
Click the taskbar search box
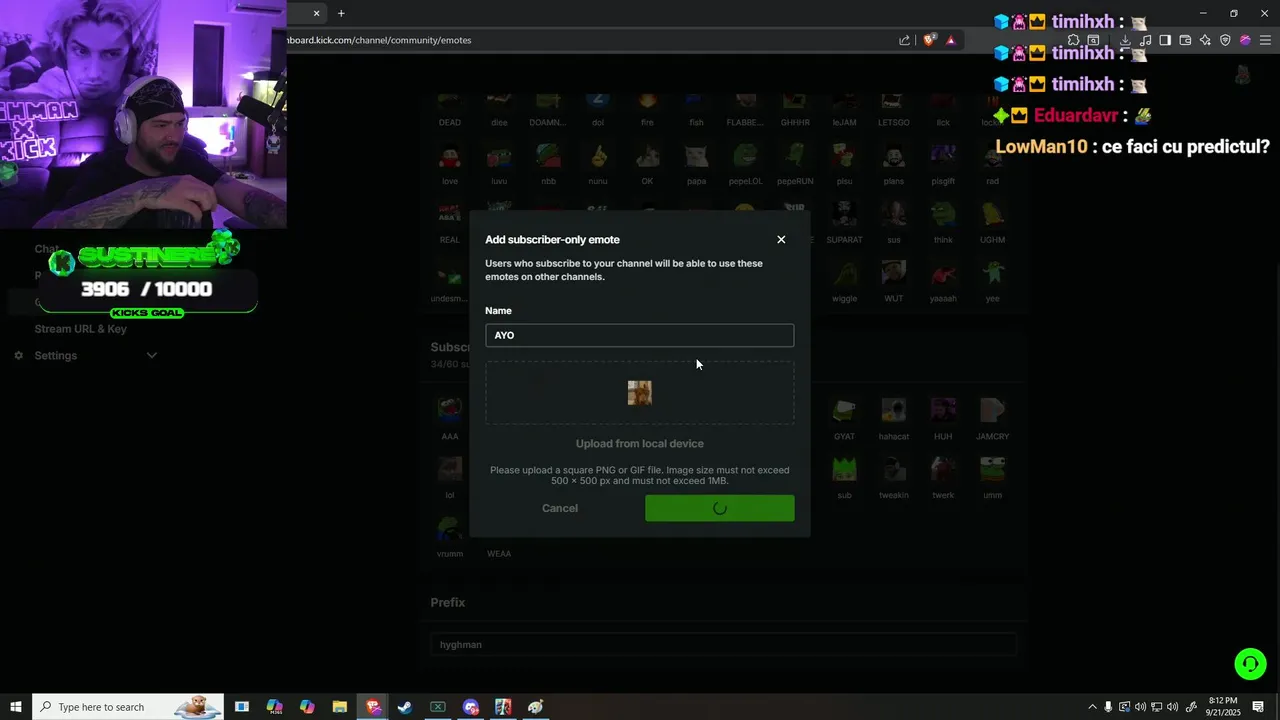point(128,707)
